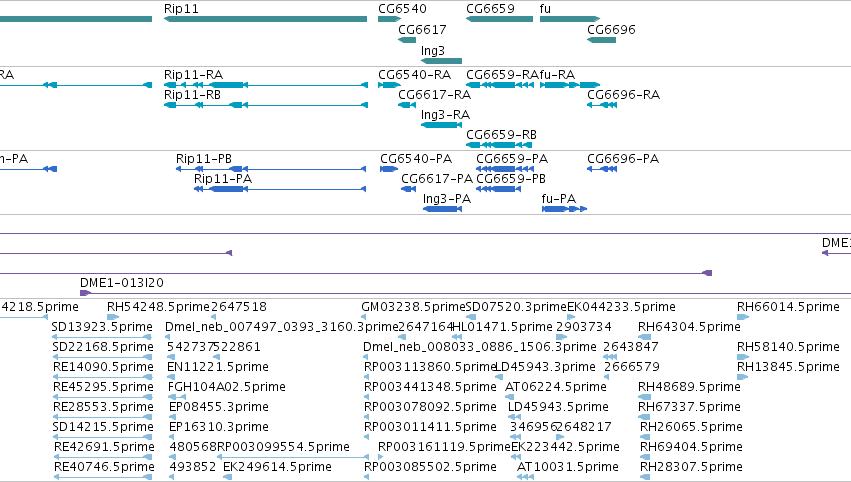Click the RH13845.5prime EST label
Viewport: 851px width, 482px height.
coord(788,367)
